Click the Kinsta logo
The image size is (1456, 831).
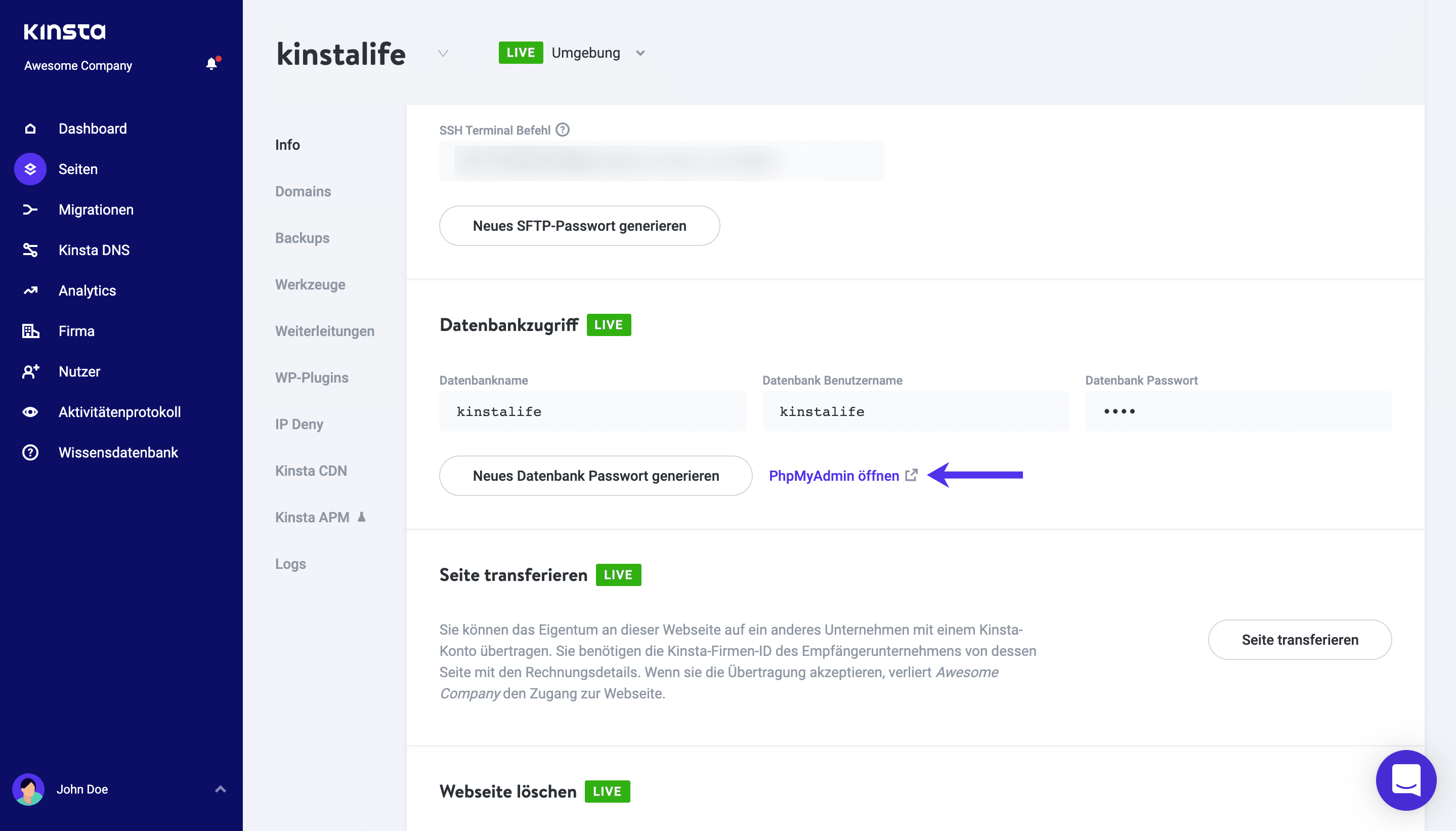(x=64, y=31)
